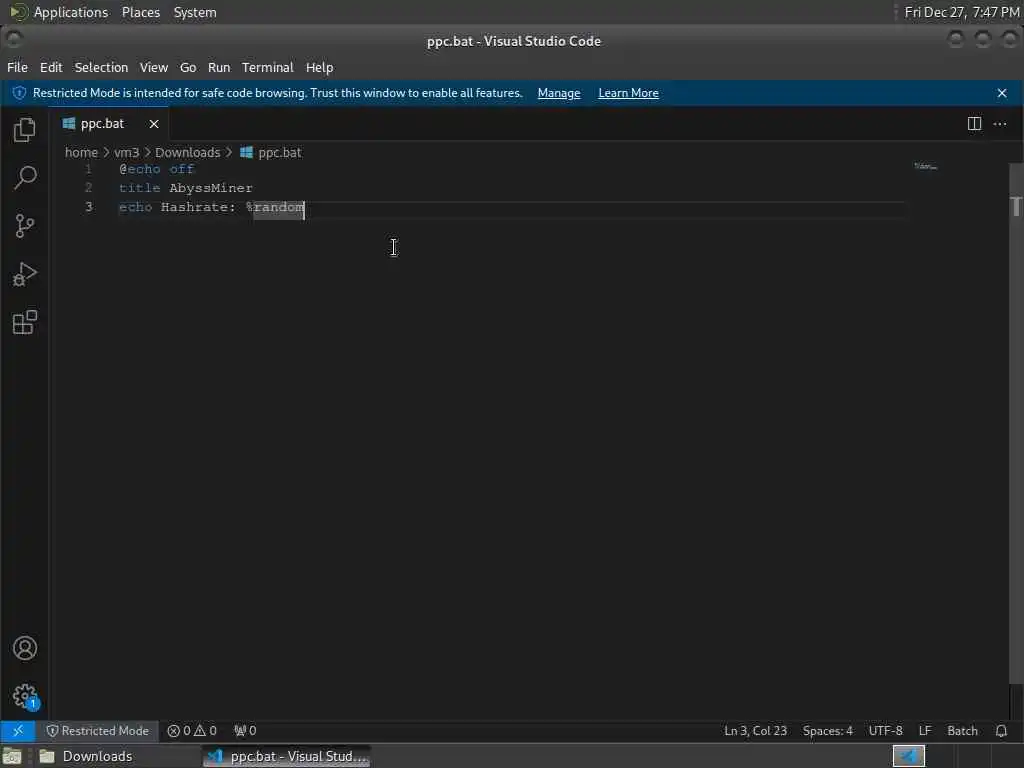Close the ppc.bat editor tab
This screenshot has width=1024, height=768.
click(153, 123)
